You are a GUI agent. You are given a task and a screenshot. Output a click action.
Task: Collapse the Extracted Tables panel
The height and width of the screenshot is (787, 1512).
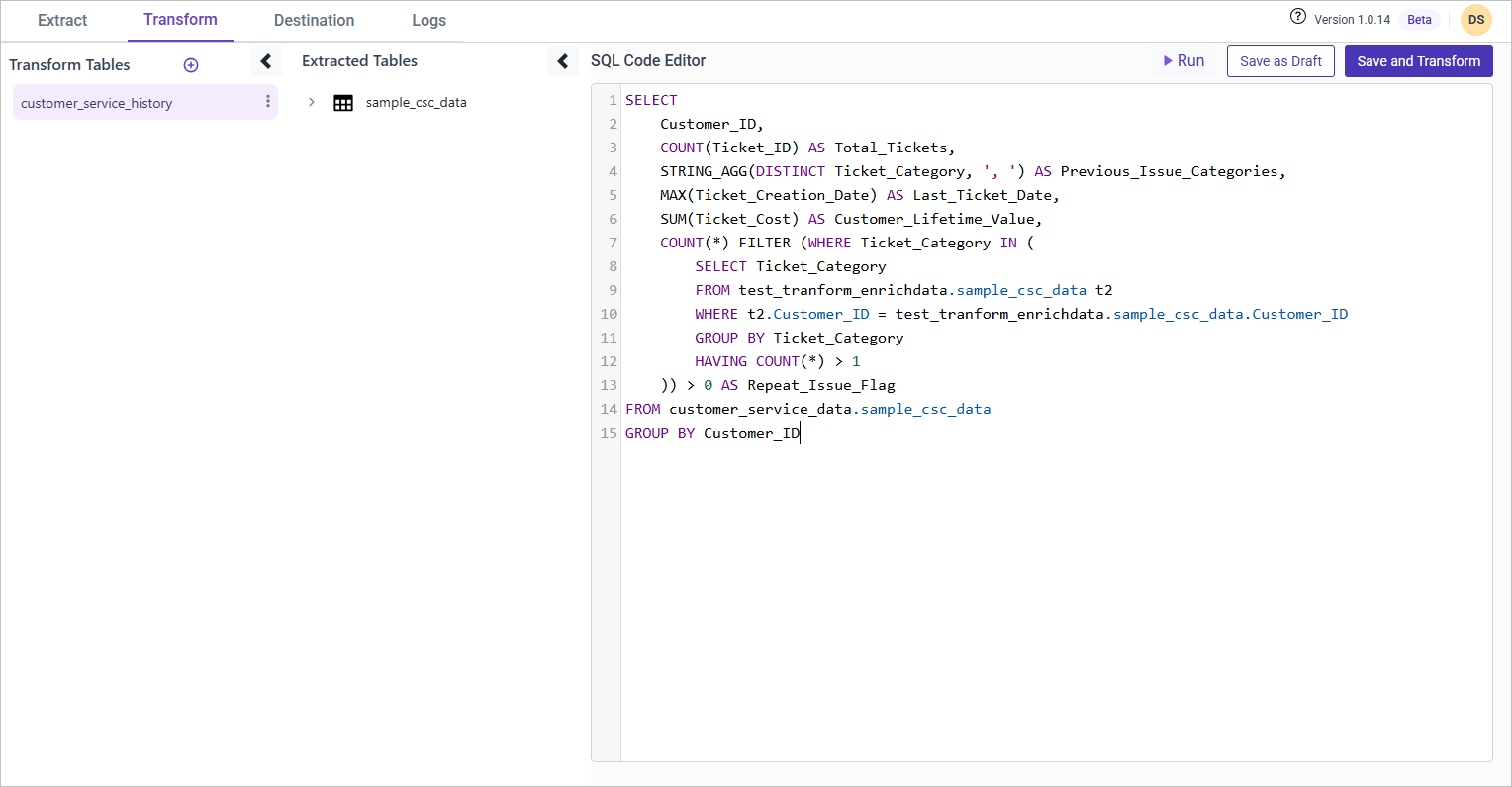pyautogui.click(x=562, y=61)
